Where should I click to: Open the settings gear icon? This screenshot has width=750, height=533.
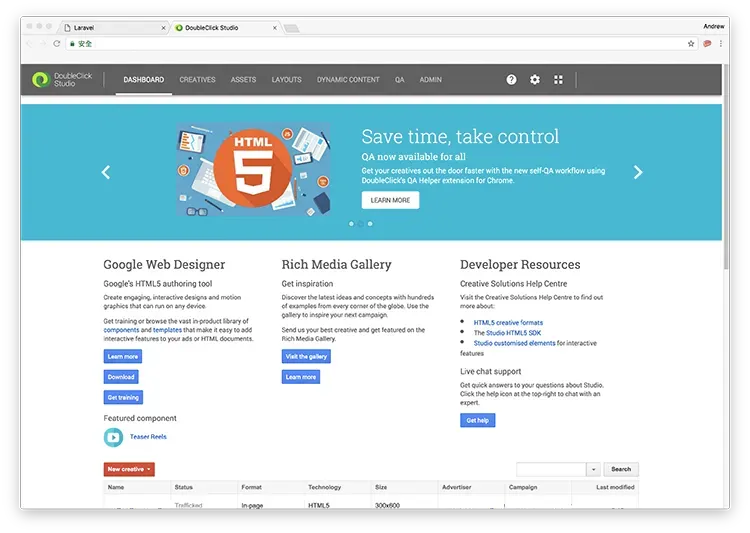click(535, 80)
